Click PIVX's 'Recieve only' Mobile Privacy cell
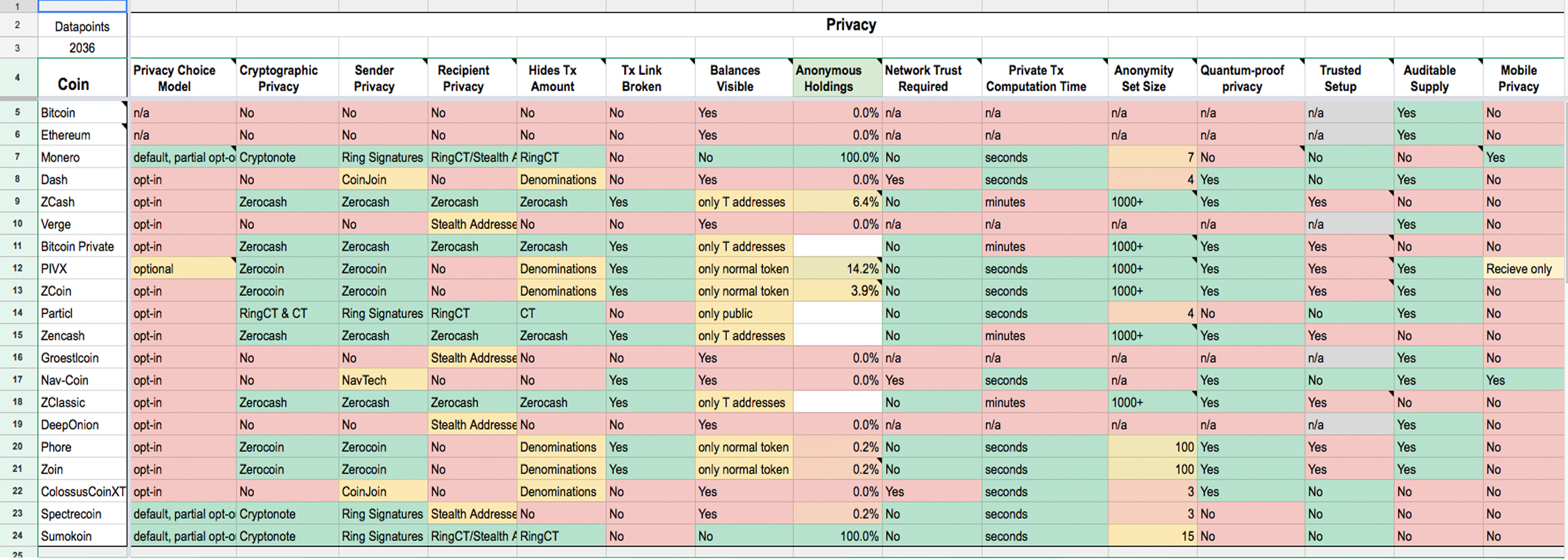The height and width of the screenshot is (560, 1568). 1524,268
